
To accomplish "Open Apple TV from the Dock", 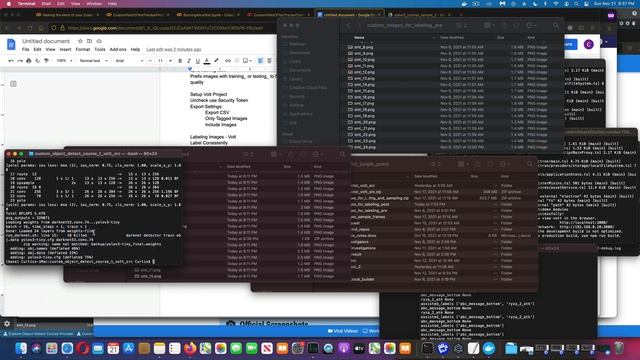I will click(x=359, y=348).
